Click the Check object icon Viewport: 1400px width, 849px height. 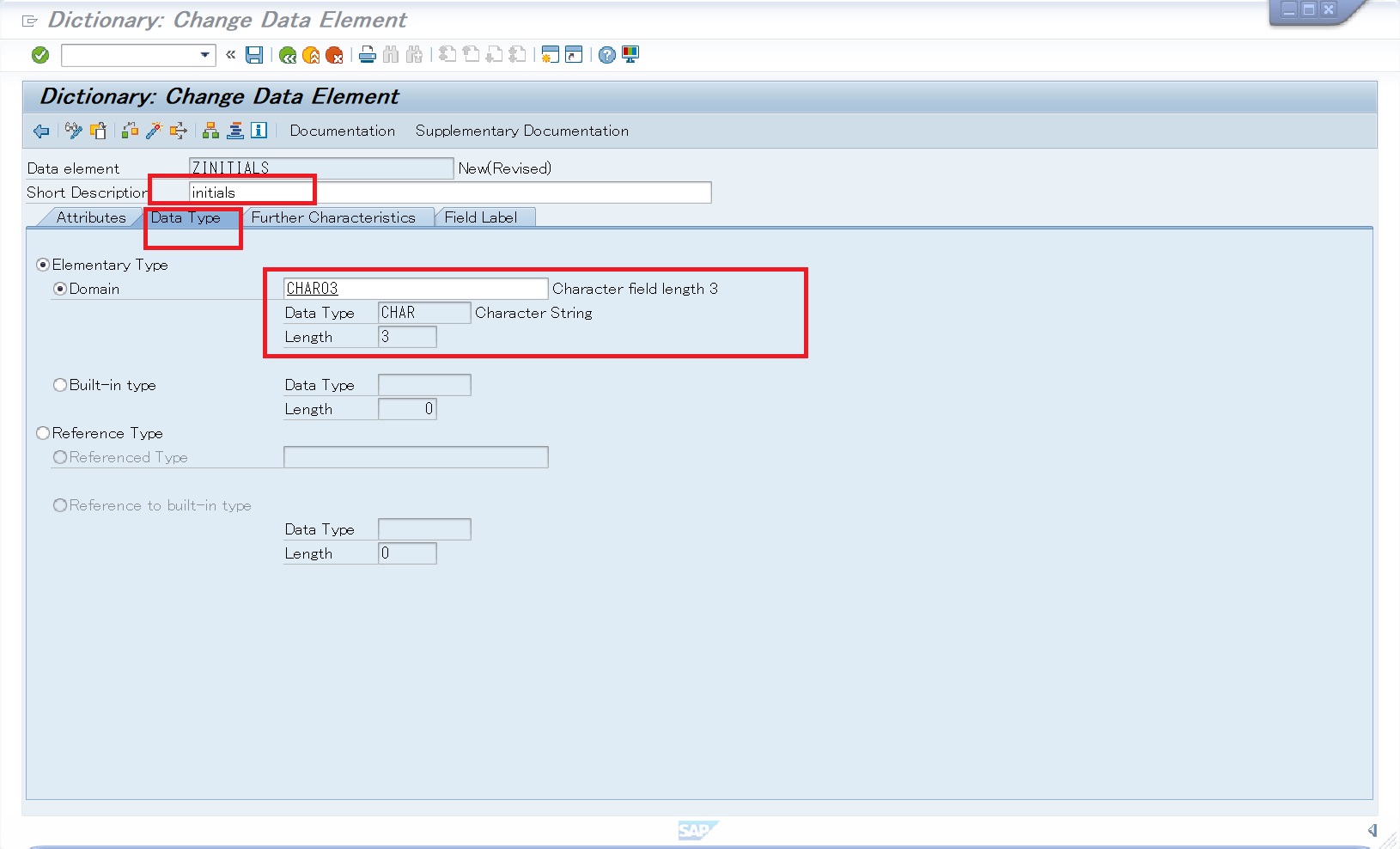(130, 131)
